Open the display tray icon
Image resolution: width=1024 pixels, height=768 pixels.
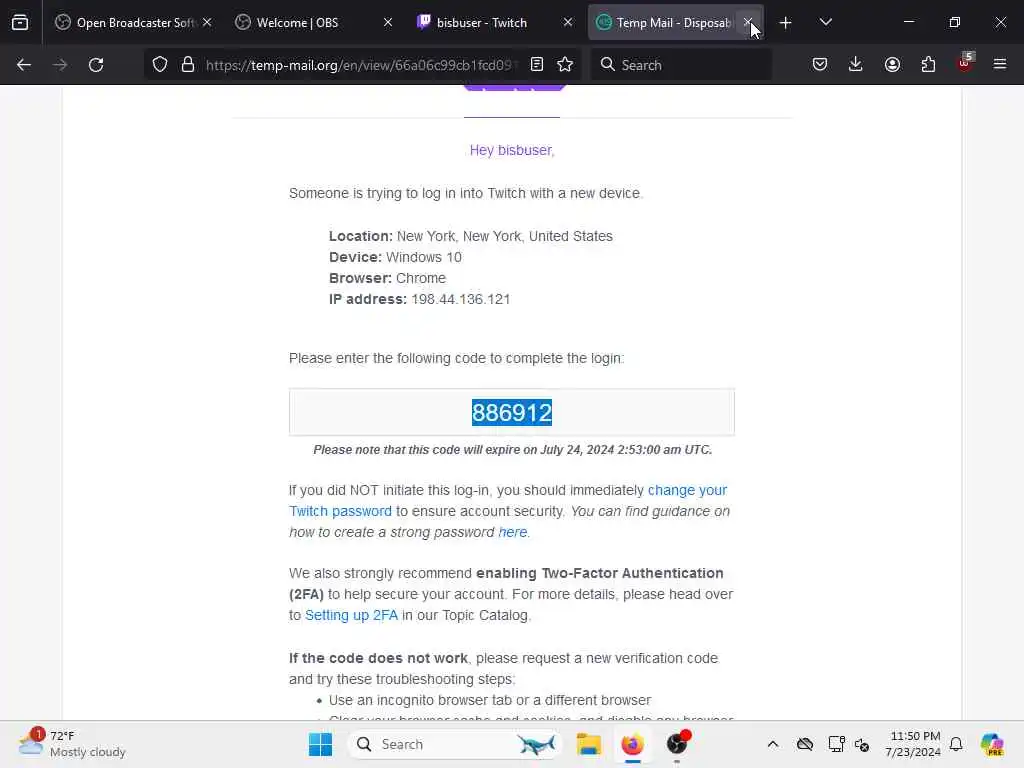coord(836,744)
